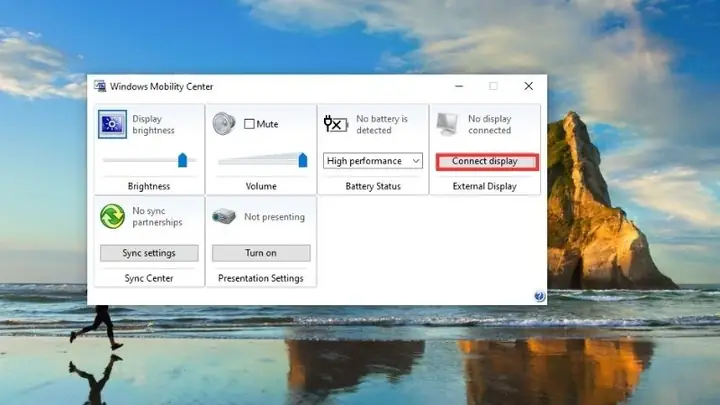The height and width of the screenshot is (405, 720).
Task: Click the 'External Display' tile label
Action: 484,186
